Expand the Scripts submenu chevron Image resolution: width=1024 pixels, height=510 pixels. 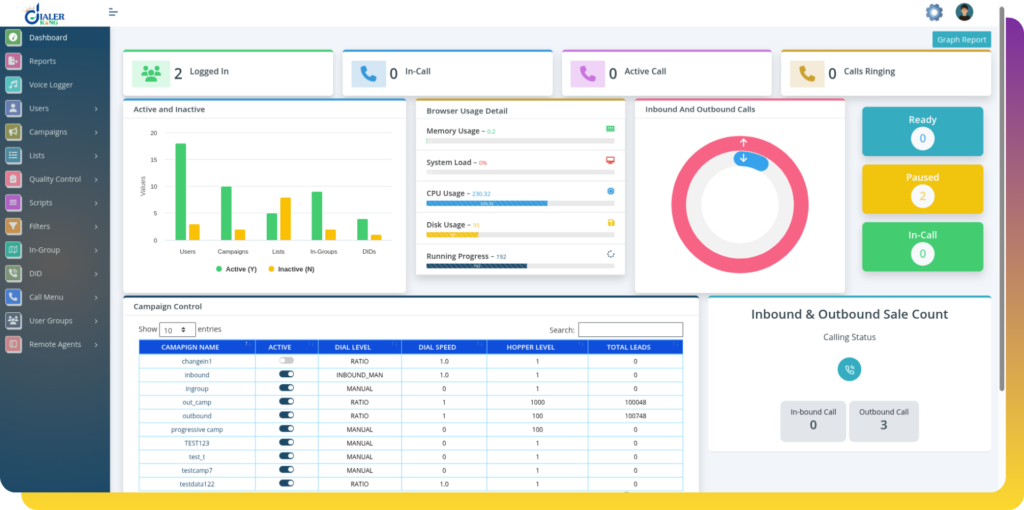coord(96,202)
